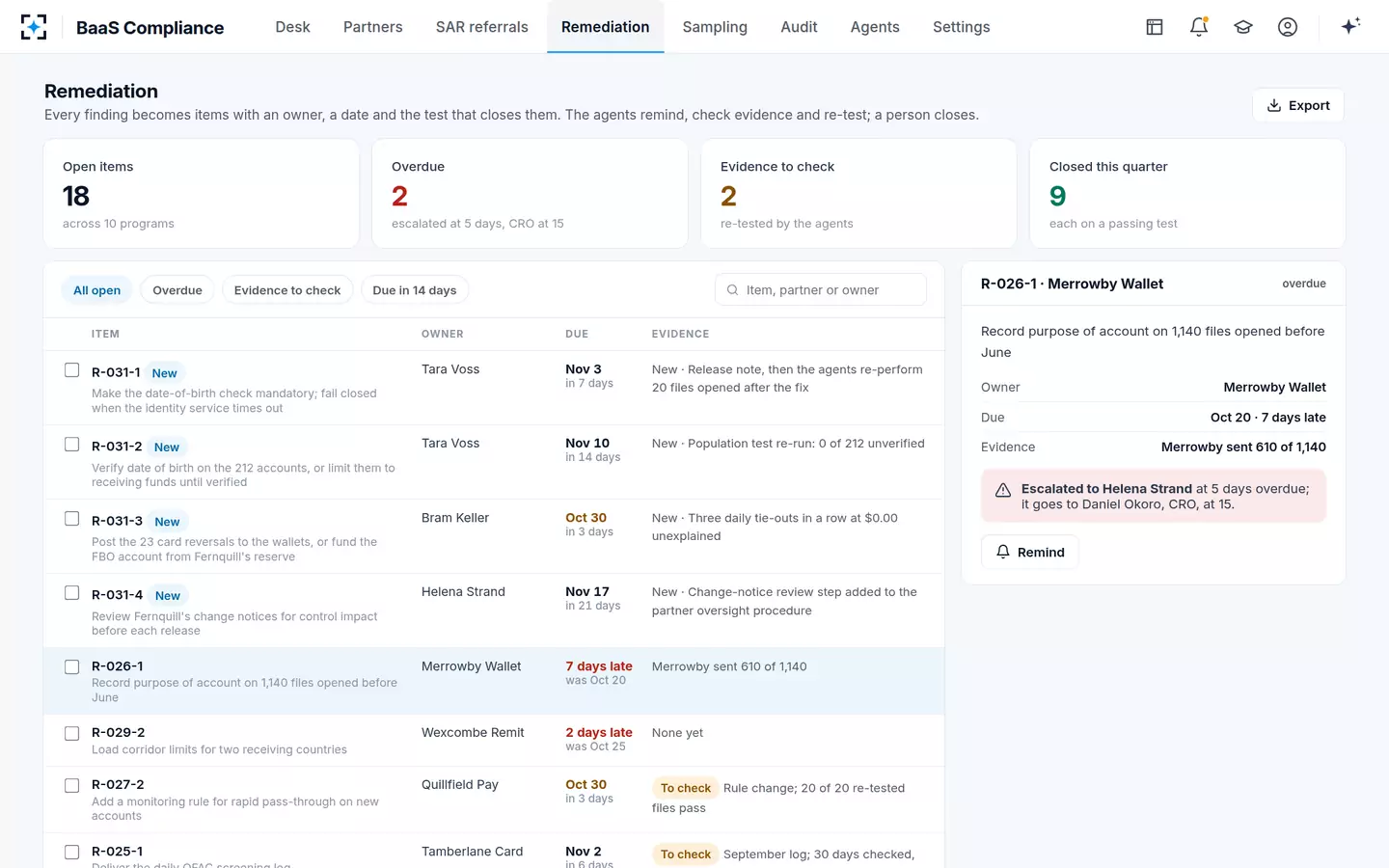Viewport: 1389px width, 868px height.
Task: Click the To check badge on R-025-1
Action: [x=686, y=854]
